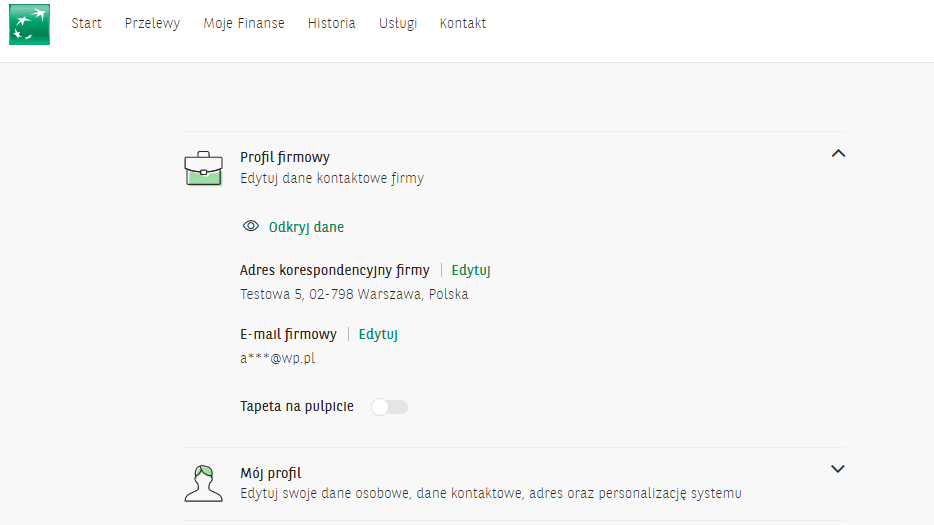Go to Moje Finanse menu
The height and width of the screenshot is (525, 934).
click(244, 23)
